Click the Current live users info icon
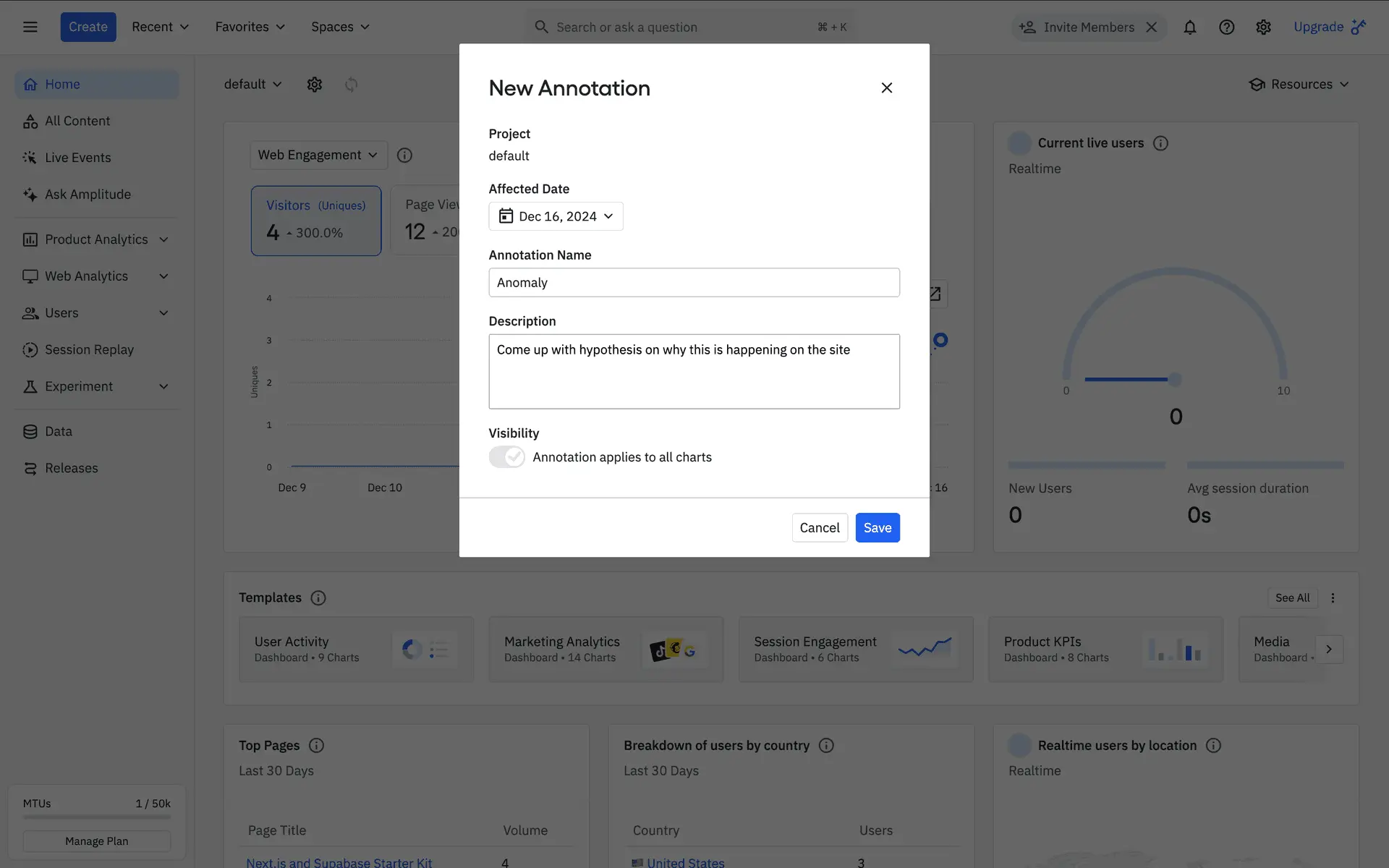Viewport: 1389px width, 868px height. coord(1160,143)
